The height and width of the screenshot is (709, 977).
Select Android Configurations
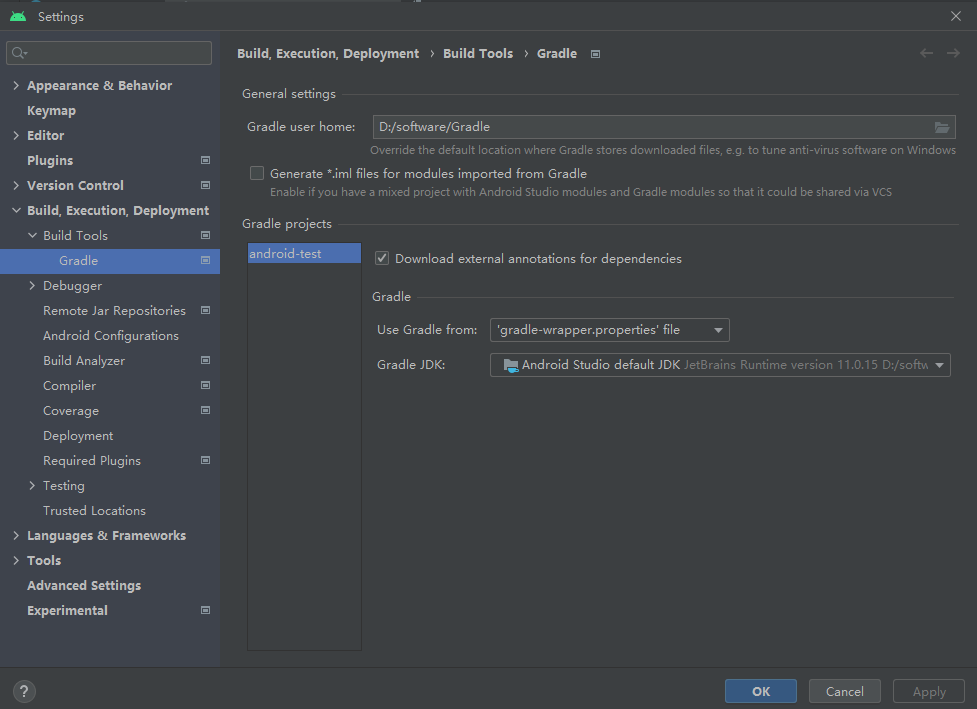(x=110, y=335)
